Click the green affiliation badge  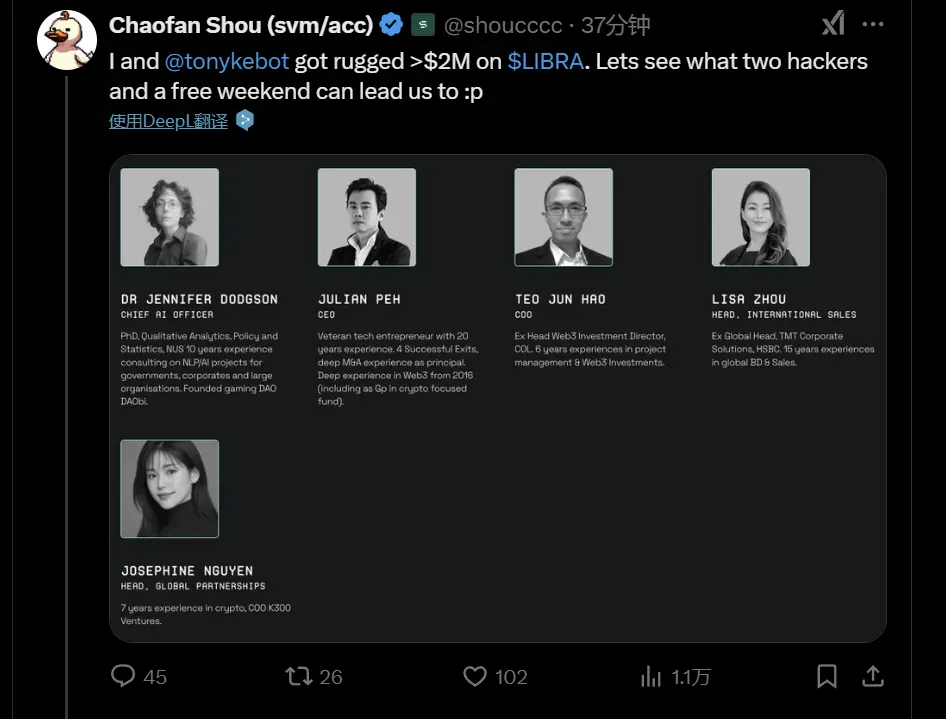422,25
